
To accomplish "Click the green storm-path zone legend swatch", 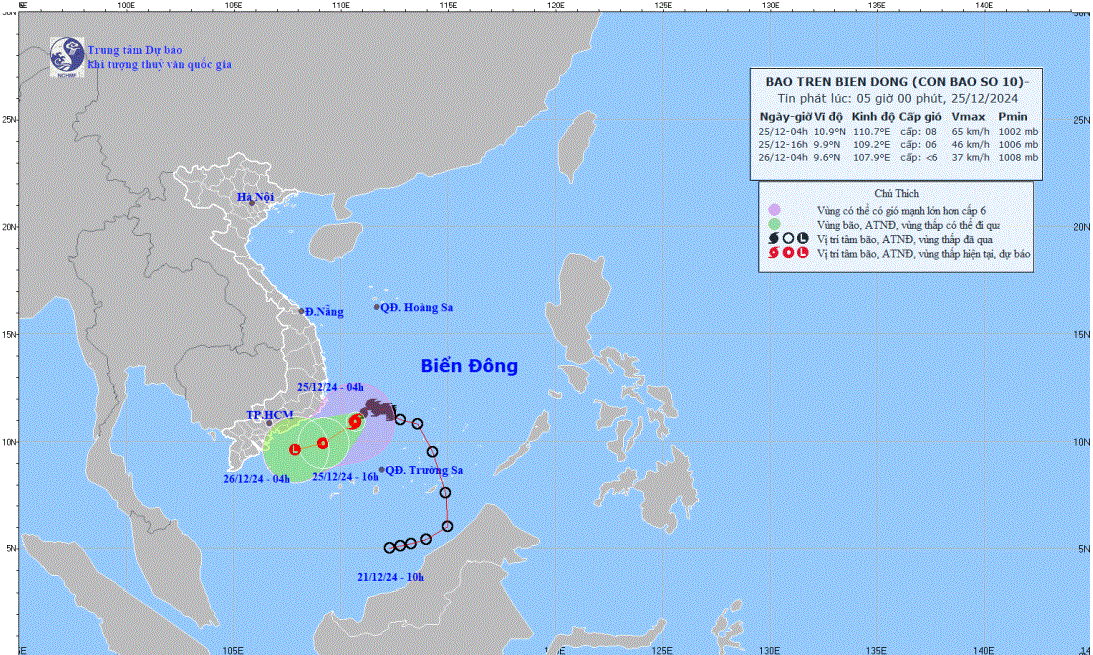I will click(774, 224).
